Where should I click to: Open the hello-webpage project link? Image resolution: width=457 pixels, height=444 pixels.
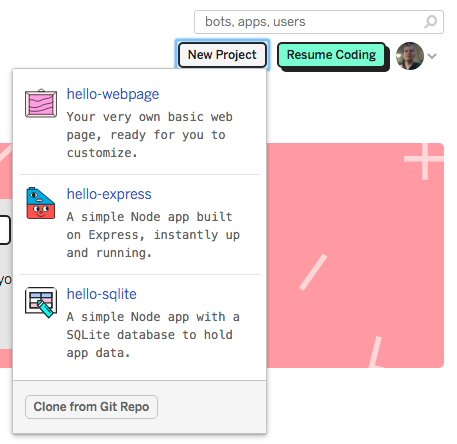[113, 94]
